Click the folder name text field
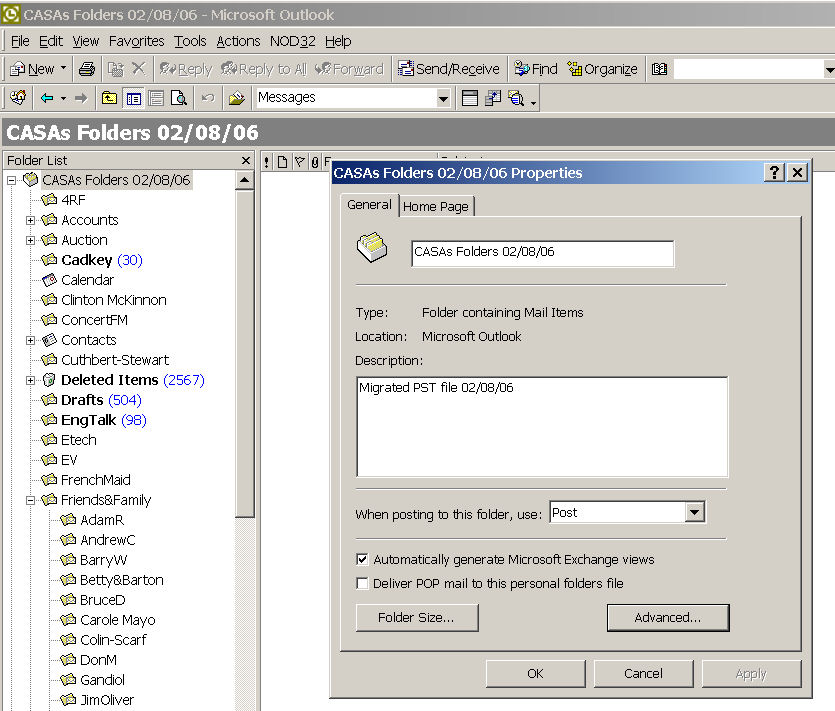 542,253
